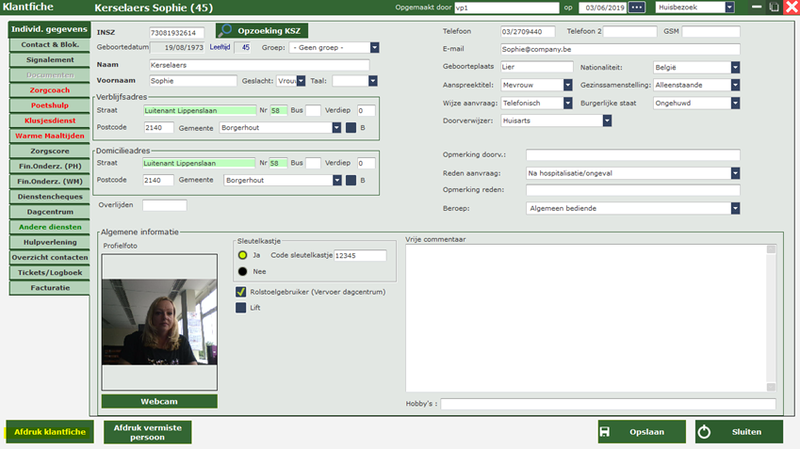Select the Nee radio button for Sleutelkastje
800x449 pixels.
point(242,271)
